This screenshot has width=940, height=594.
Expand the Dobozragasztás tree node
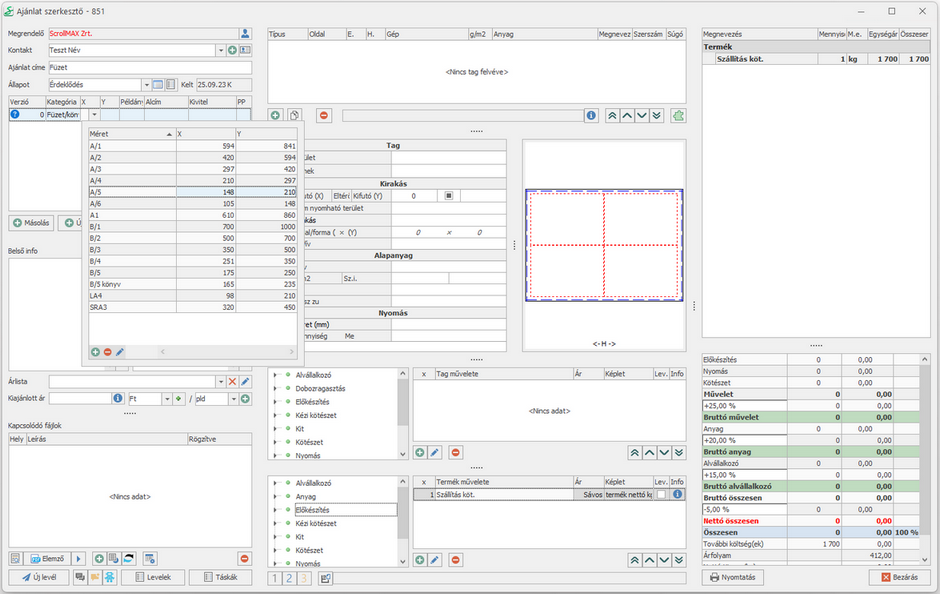pos(277,388)
